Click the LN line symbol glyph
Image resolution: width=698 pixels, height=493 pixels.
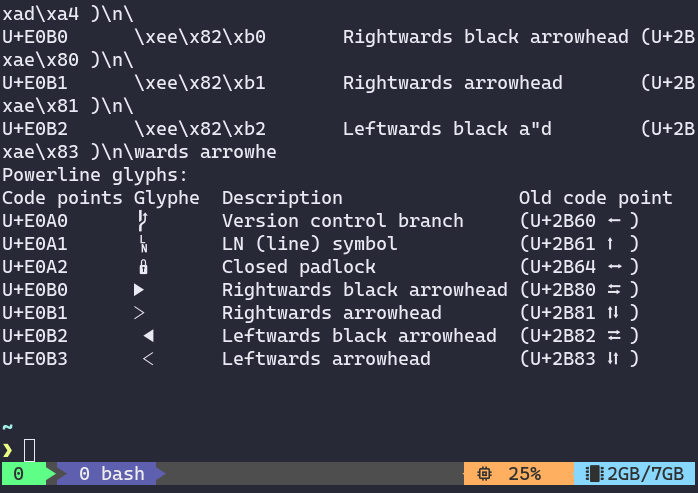click(143, 244)
